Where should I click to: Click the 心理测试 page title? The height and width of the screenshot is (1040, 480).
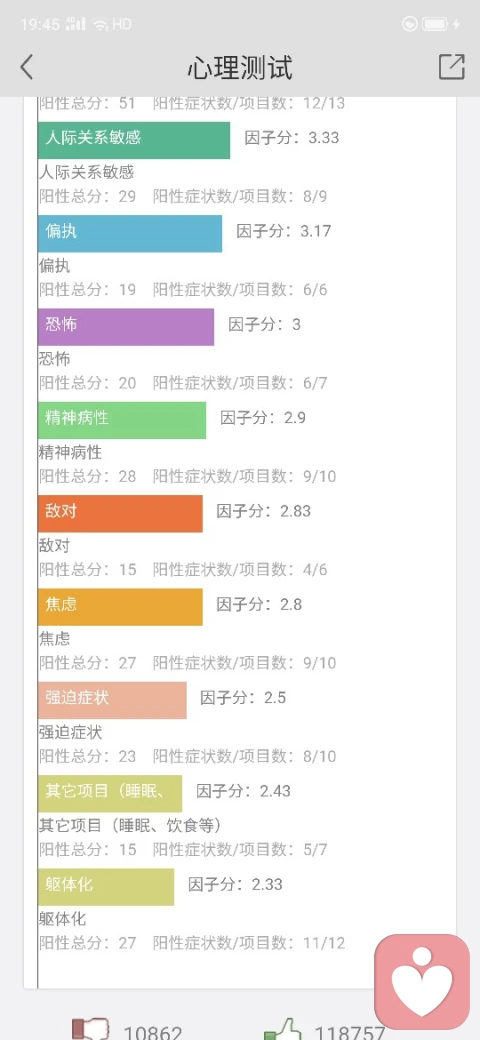point(240,68)
